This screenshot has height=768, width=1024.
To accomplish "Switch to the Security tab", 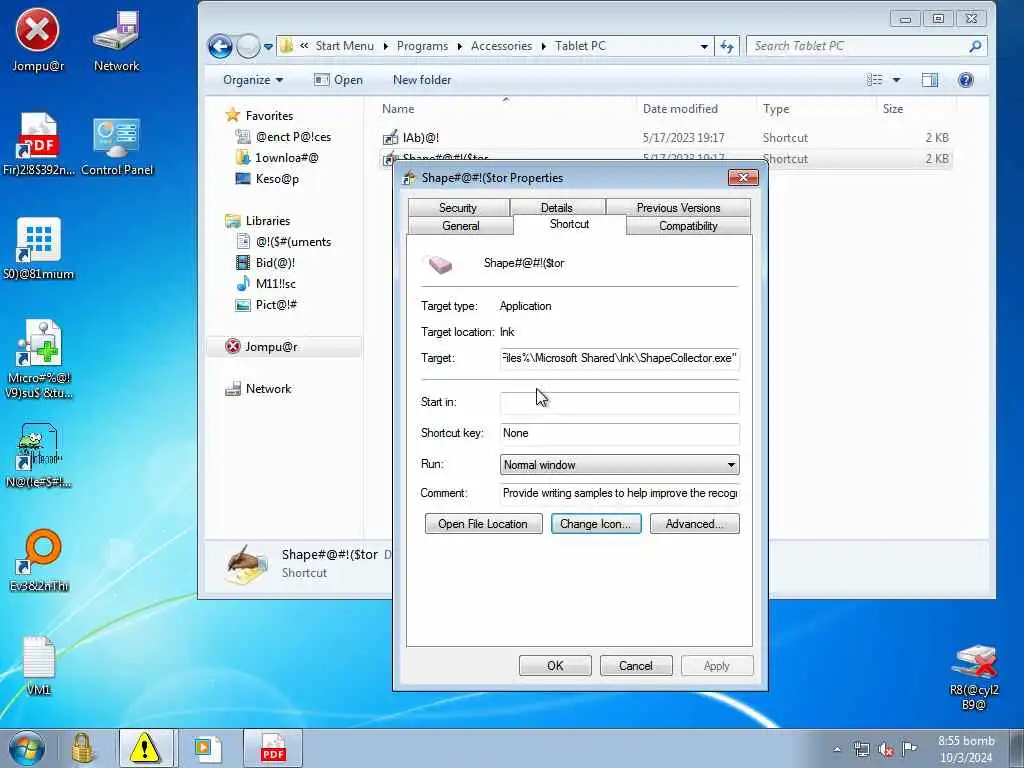I will point(458,208).
